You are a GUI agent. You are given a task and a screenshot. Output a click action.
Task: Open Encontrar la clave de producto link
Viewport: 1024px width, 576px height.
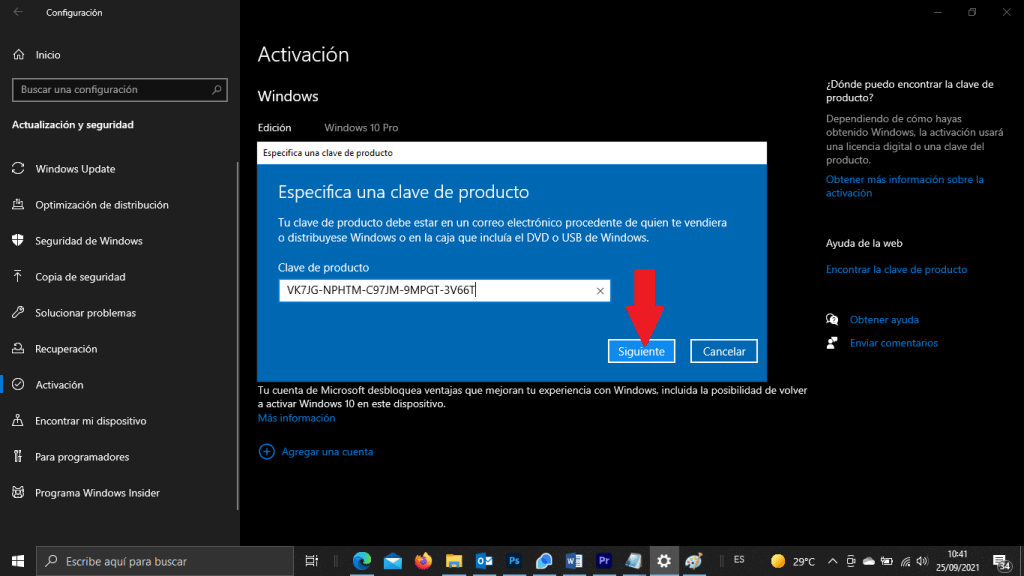896,269
